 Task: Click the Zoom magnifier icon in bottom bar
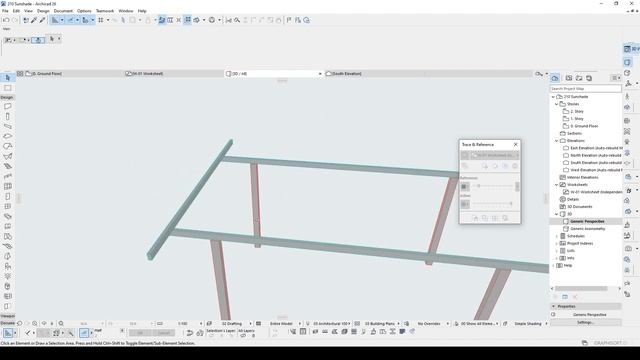click(x=61, y=323)
